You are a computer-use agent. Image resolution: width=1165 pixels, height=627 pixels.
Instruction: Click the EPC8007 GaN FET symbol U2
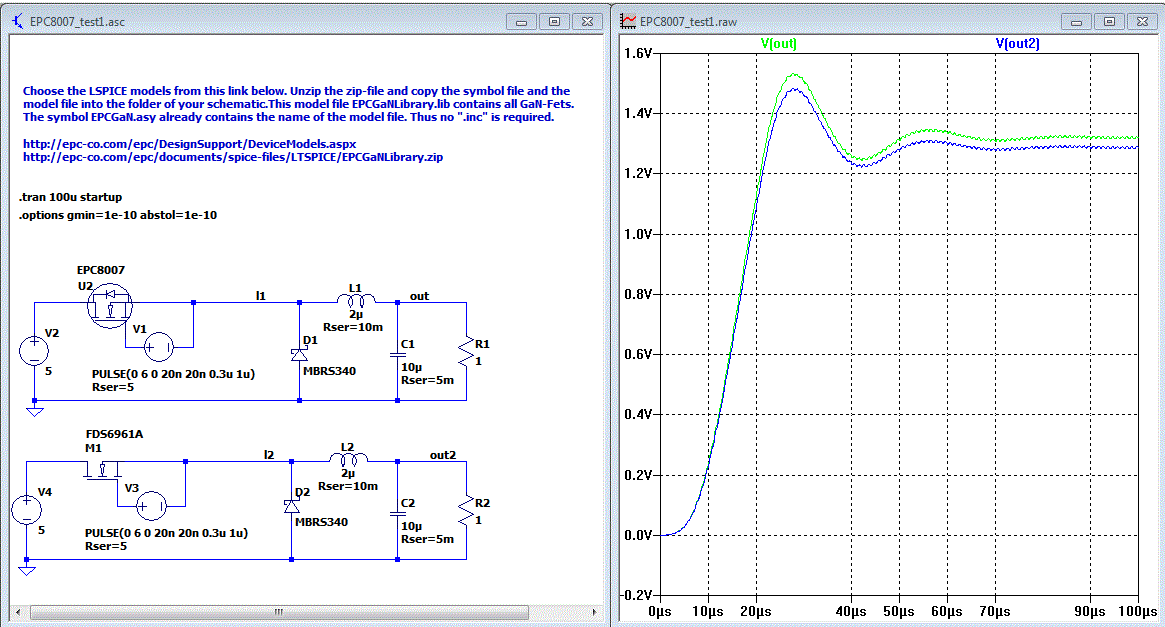point(109,305)
